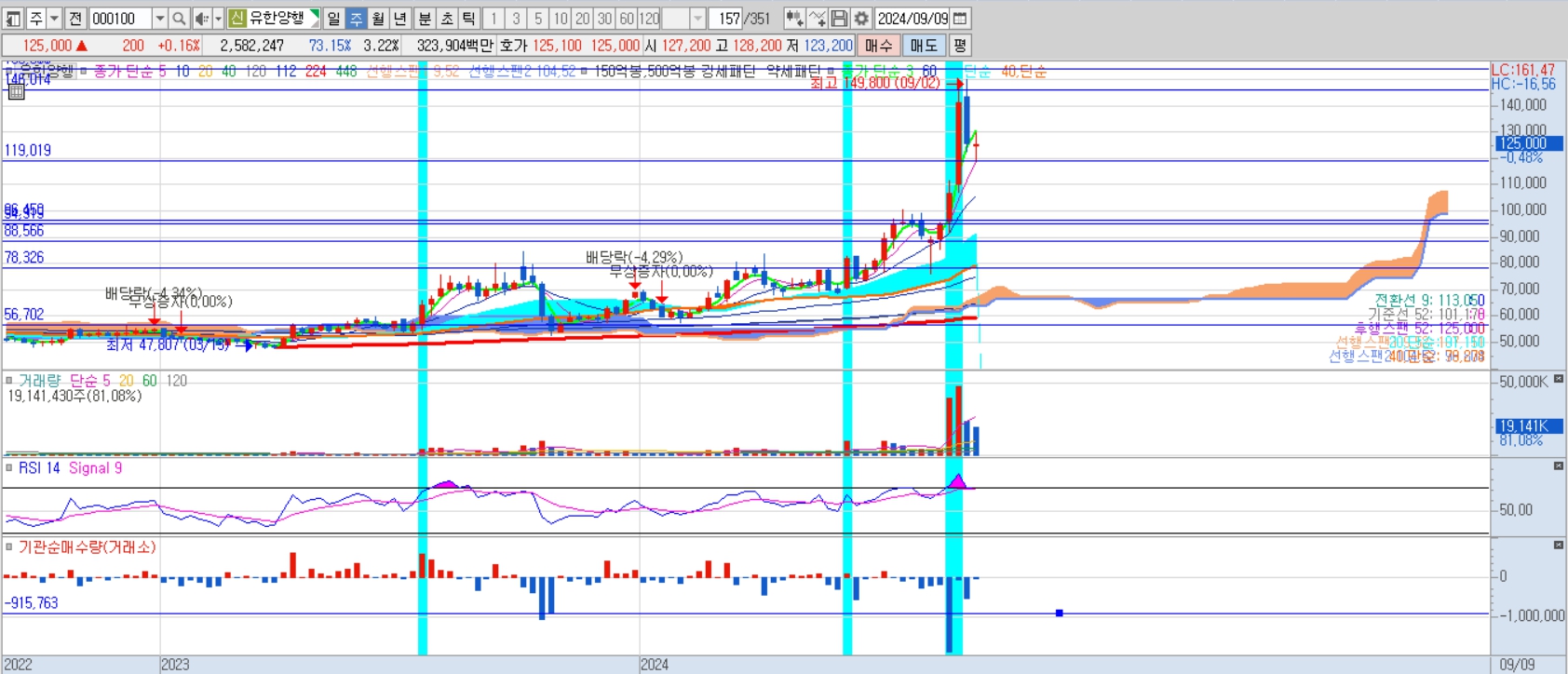Screen dimensions: 1568x674
Task: Choose the 20 interval button
Action: pos(583,18)
